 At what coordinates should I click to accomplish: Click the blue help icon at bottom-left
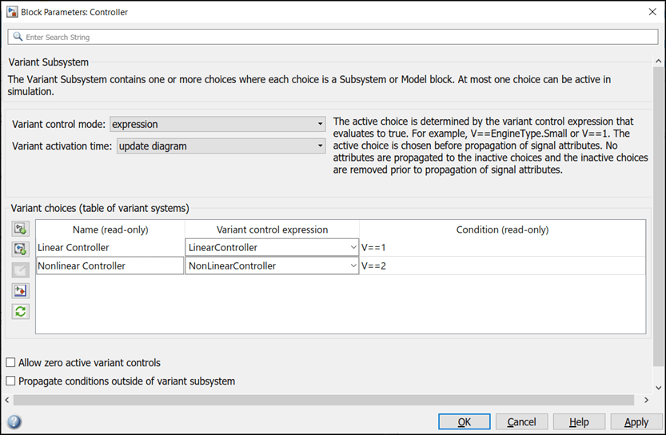click(x=14, y=422)
